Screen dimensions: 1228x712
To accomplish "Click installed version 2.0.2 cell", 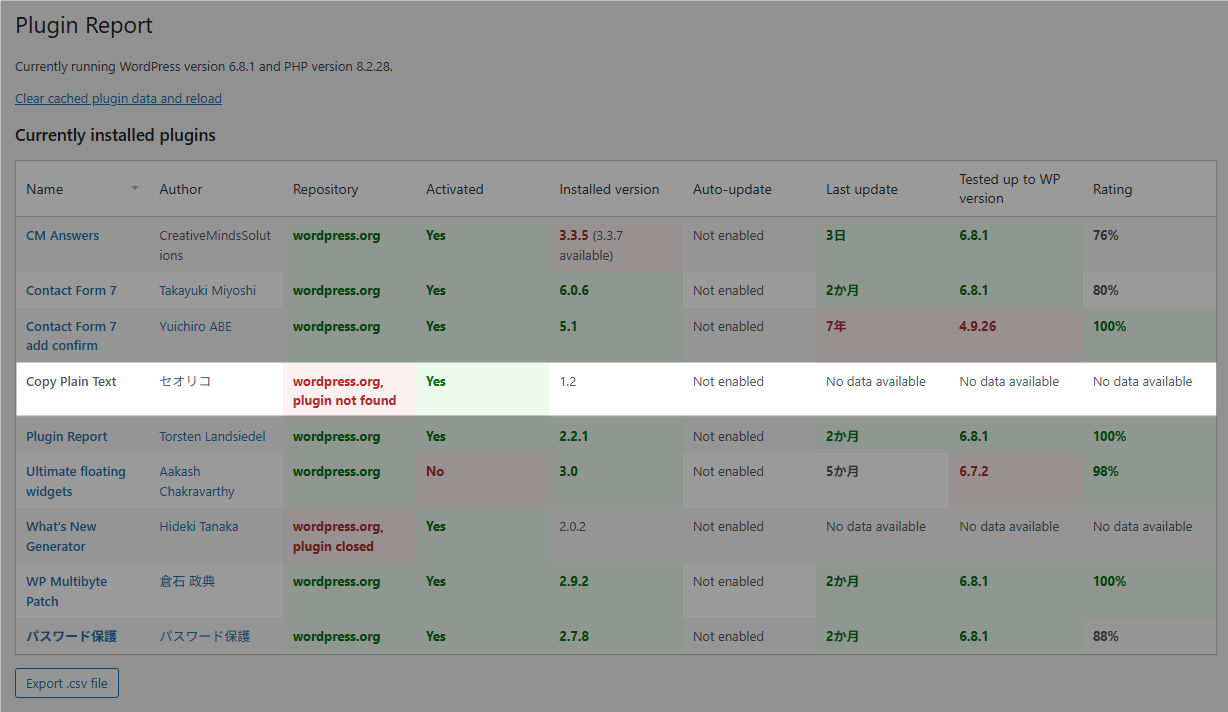I will (615, 536).
